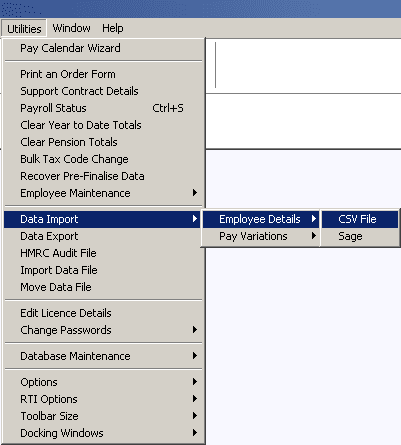This screenshot has width=401, height=445.
Task: Choose Move Data File
Action: point(103,287)
